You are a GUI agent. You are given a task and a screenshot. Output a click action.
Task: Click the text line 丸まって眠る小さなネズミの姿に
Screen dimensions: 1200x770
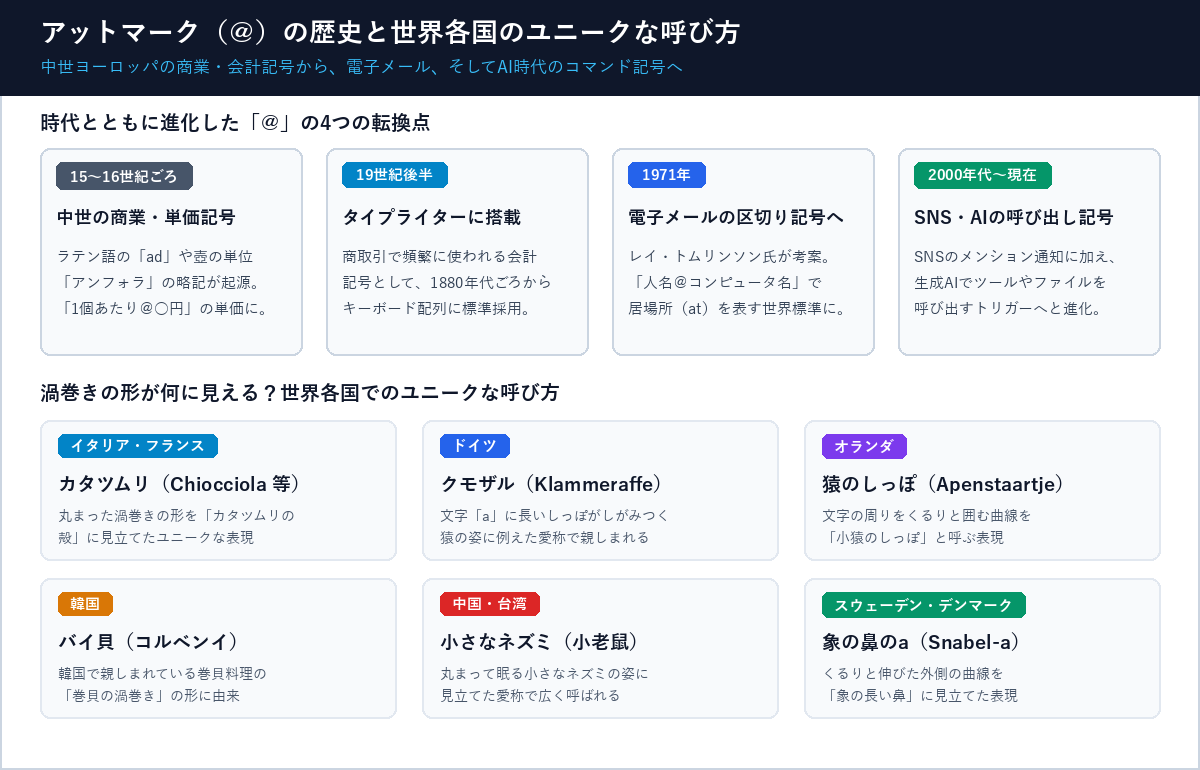tap(545, 674)
